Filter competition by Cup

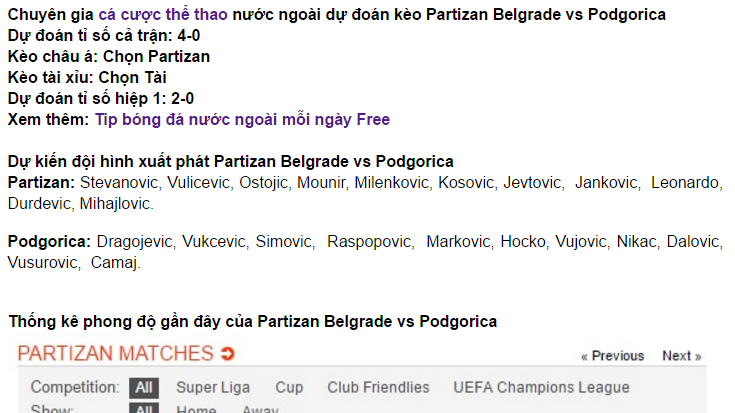[289, 388]
